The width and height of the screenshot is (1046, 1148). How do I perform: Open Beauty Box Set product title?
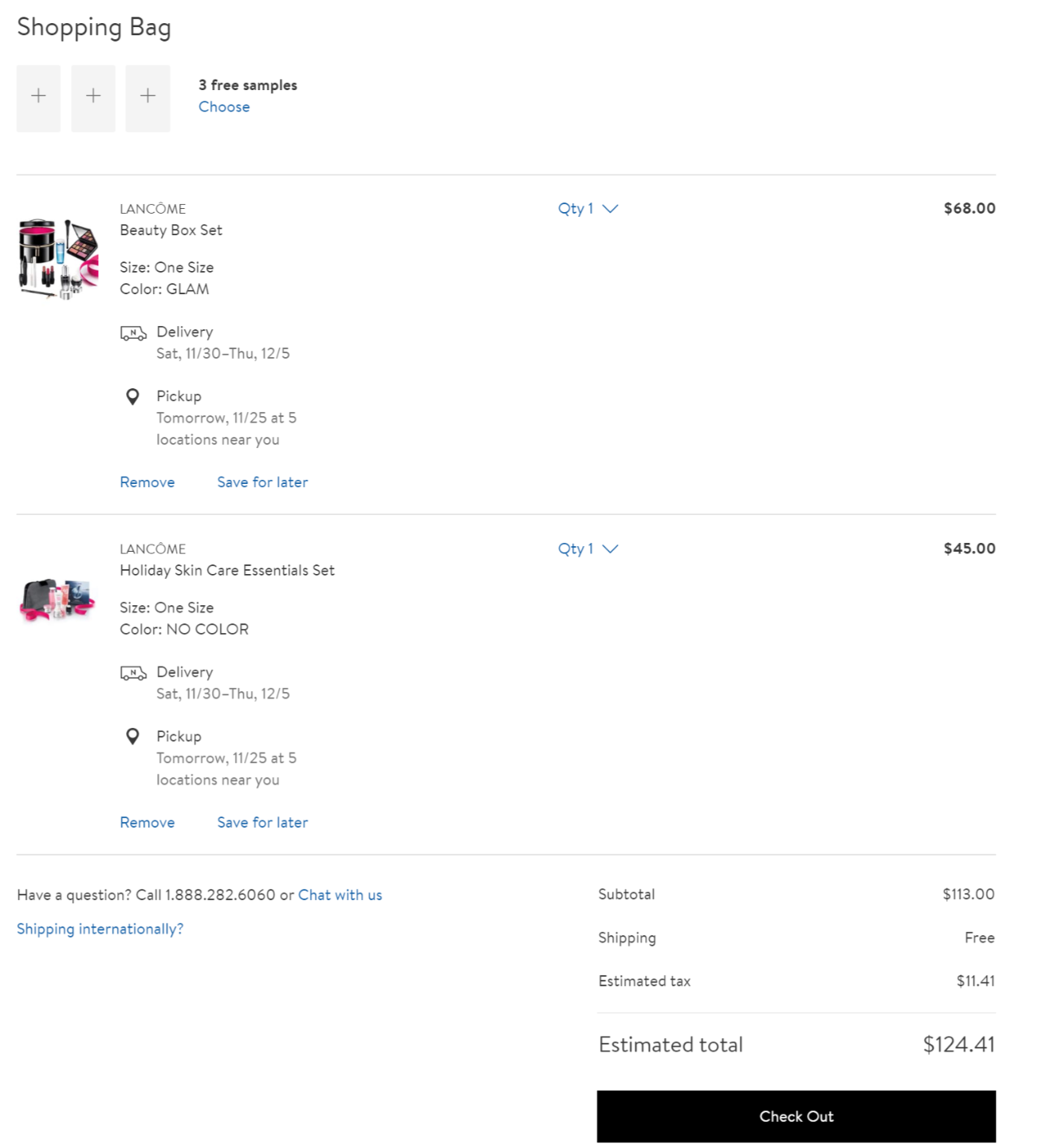click(171, 230)
